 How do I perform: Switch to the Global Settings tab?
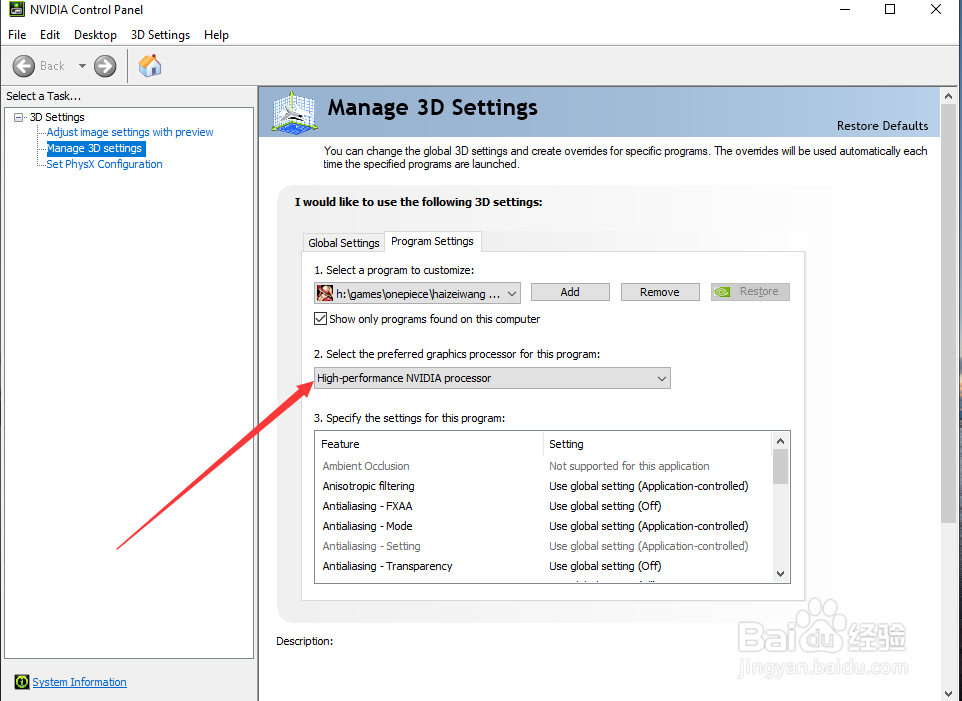[x=344, y=243]
